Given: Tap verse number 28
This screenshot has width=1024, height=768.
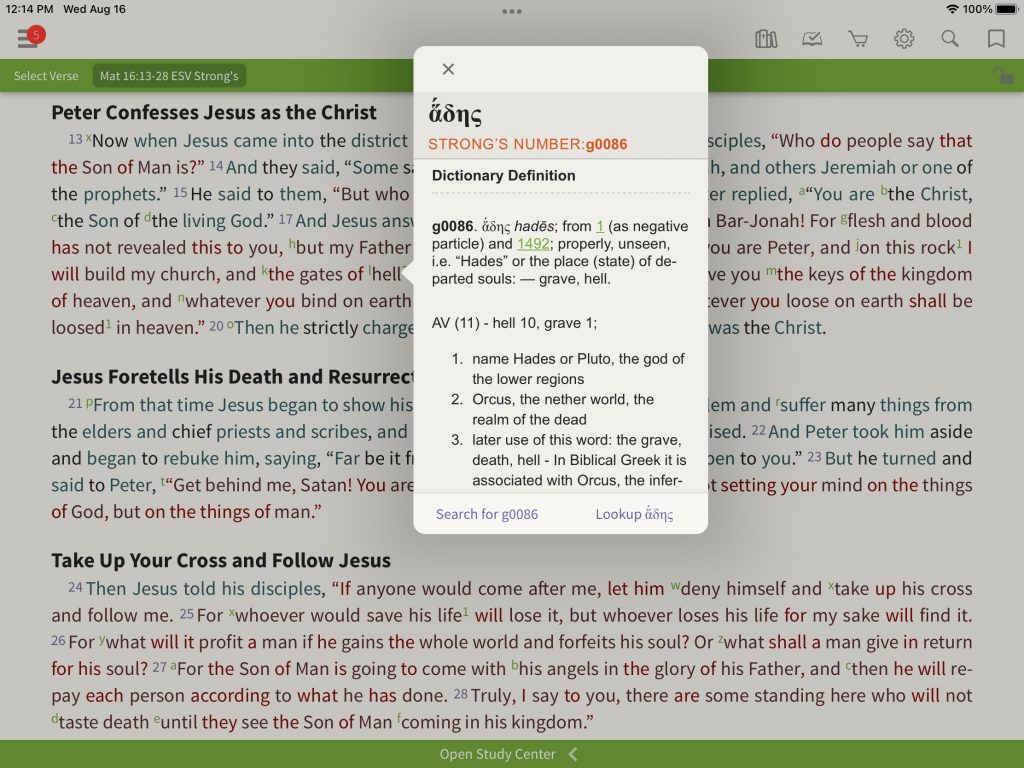Looking at the screenshot, I should coord(460,694).
